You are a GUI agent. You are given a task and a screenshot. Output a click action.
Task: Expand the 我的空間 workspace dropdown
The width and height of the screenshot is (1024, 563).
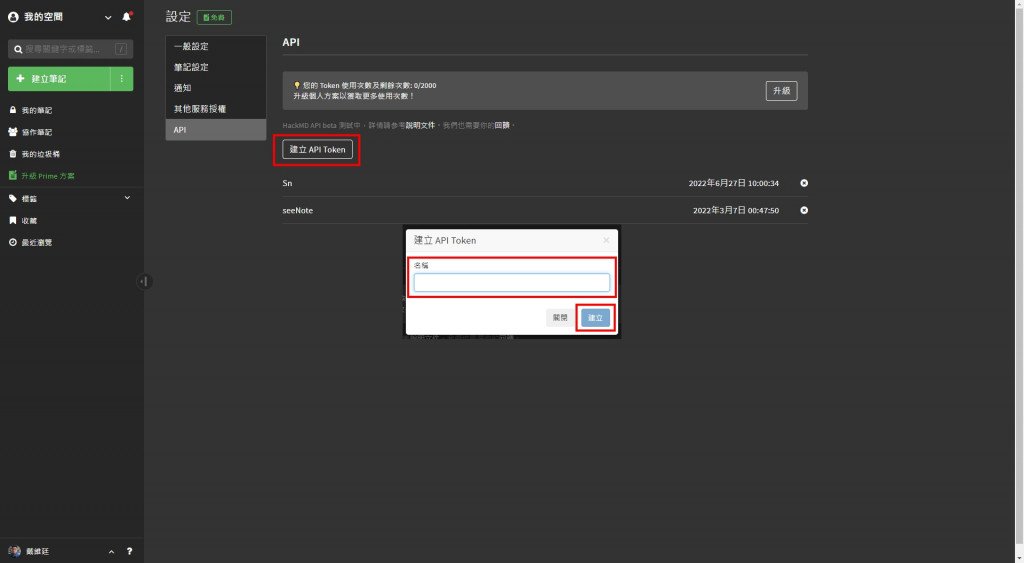pos(108,18)
